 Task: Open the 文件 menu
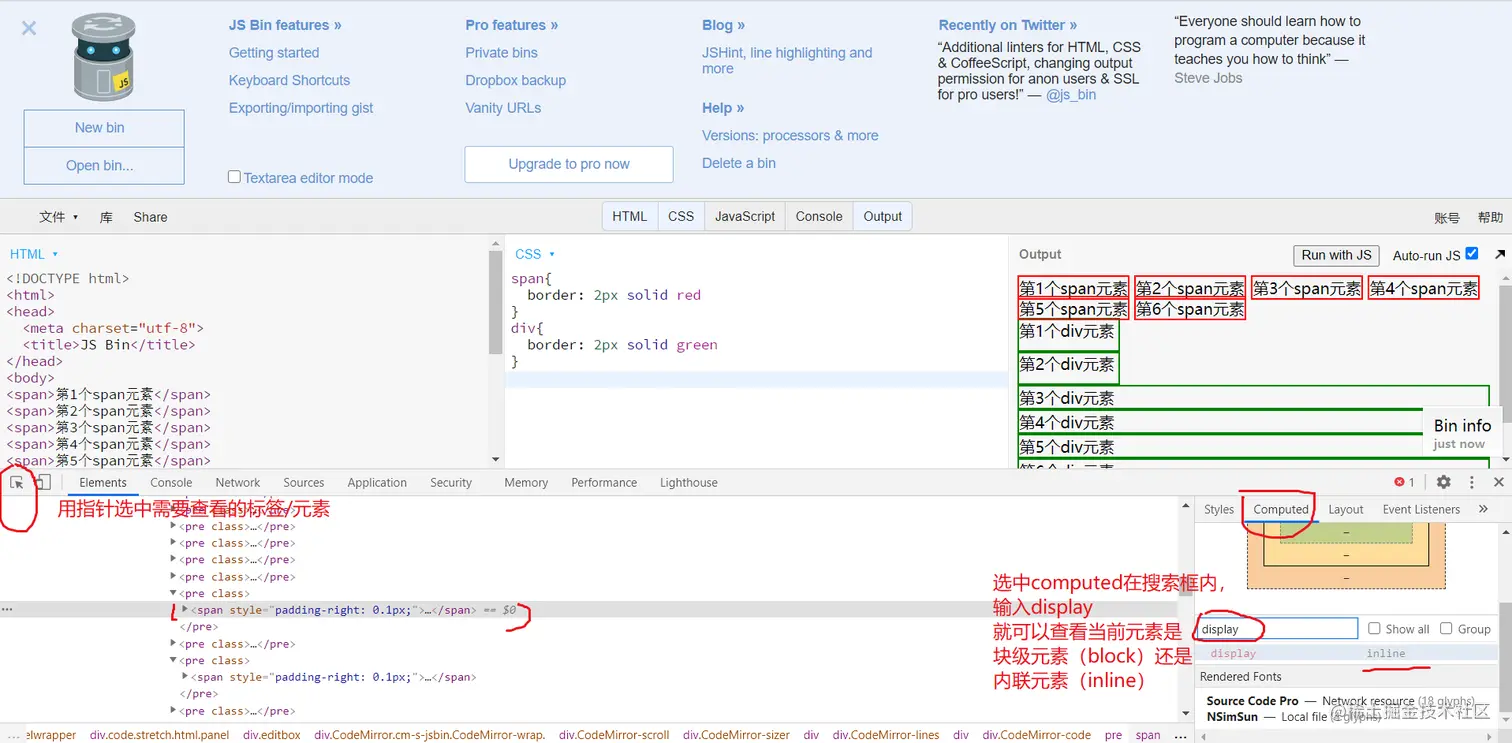pos(58,217)
